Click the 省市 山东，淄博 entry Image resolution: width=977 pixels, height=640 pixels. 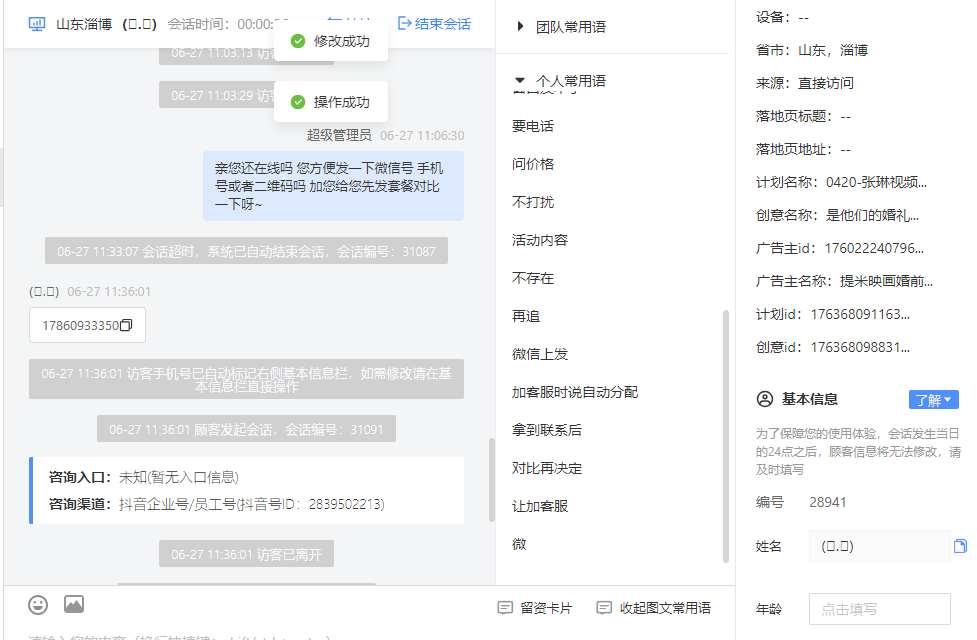[x=812, y=50]
